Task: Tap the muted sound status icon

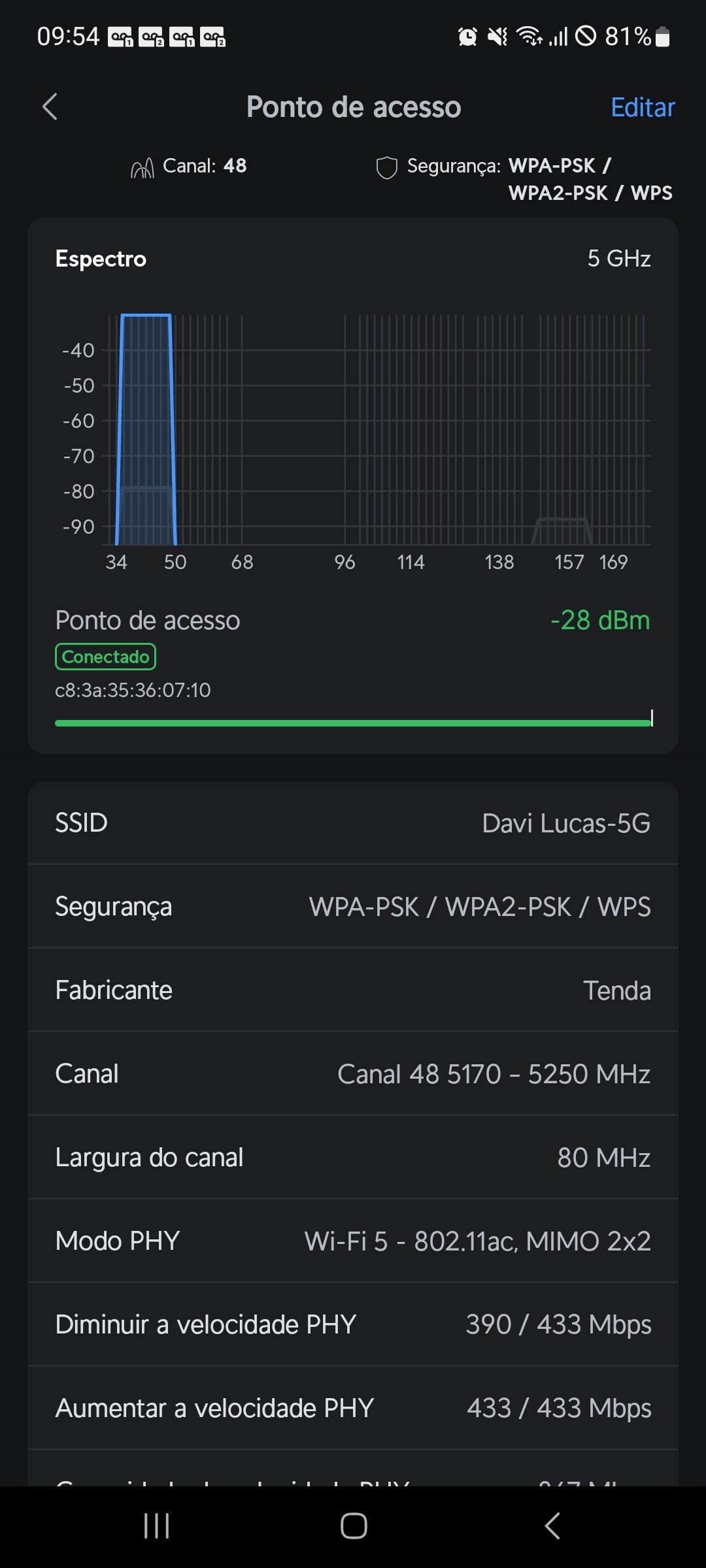Action: 497,37
